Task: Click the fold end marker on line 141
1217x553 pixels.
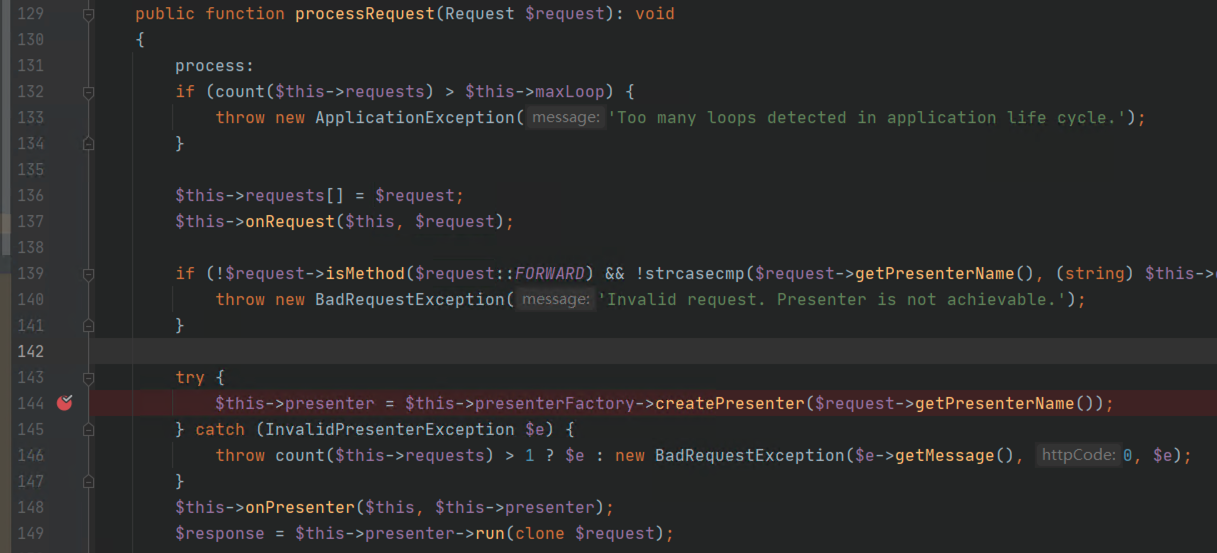Action: pos(88,326)
